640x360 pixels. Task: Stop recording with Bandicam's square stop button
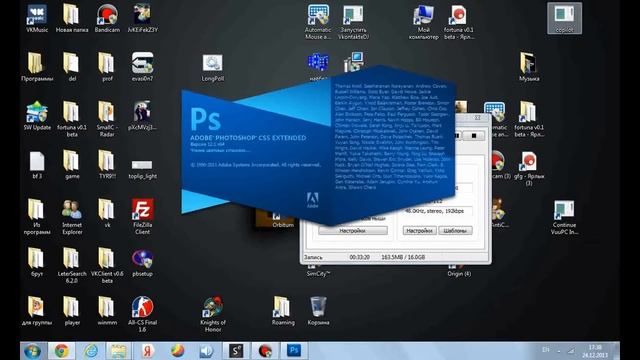pyautogui.click(x=474, y=136)
